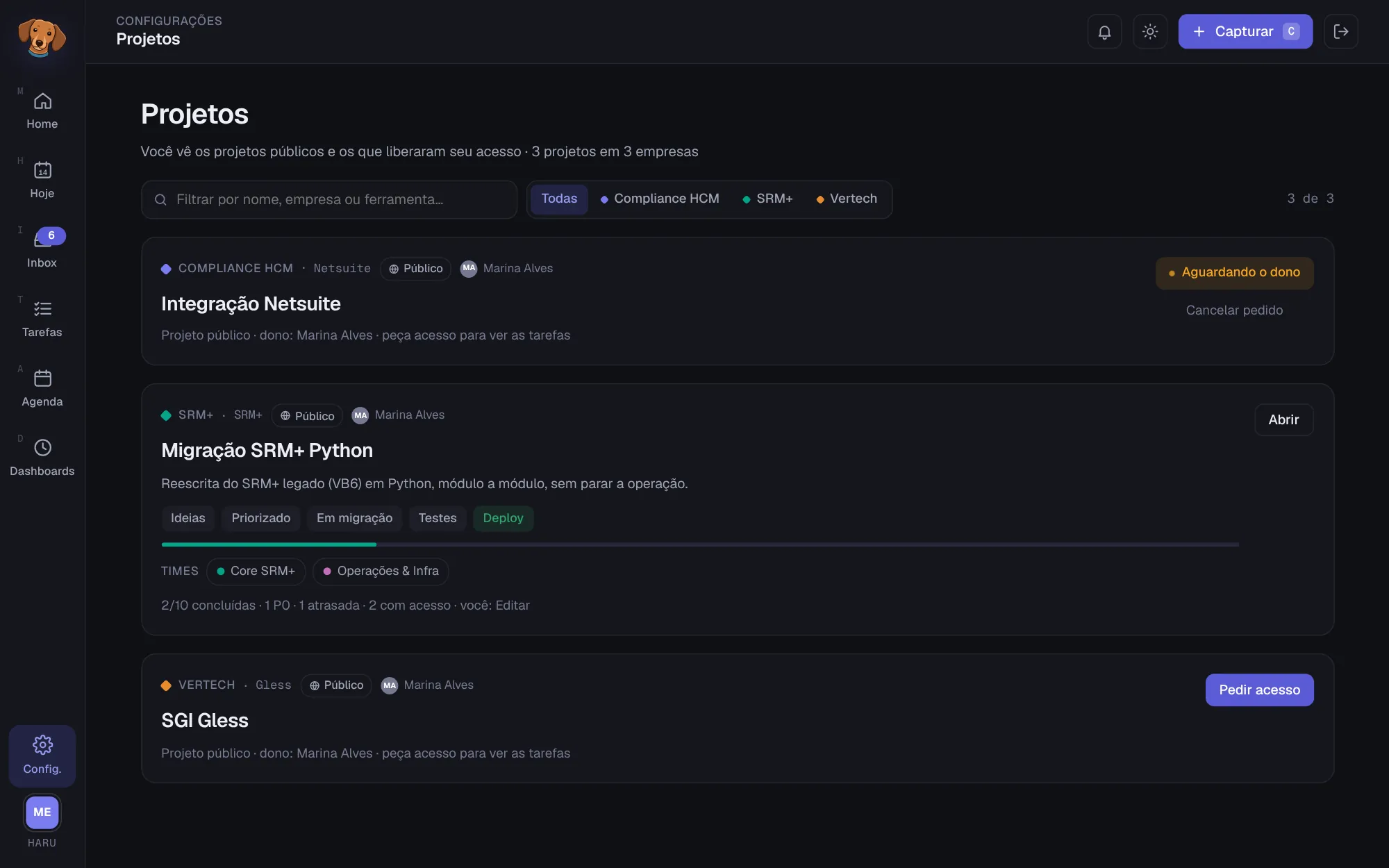
Task: Open the Inbox with 6 badge
Action: click(x=42, y=250)
